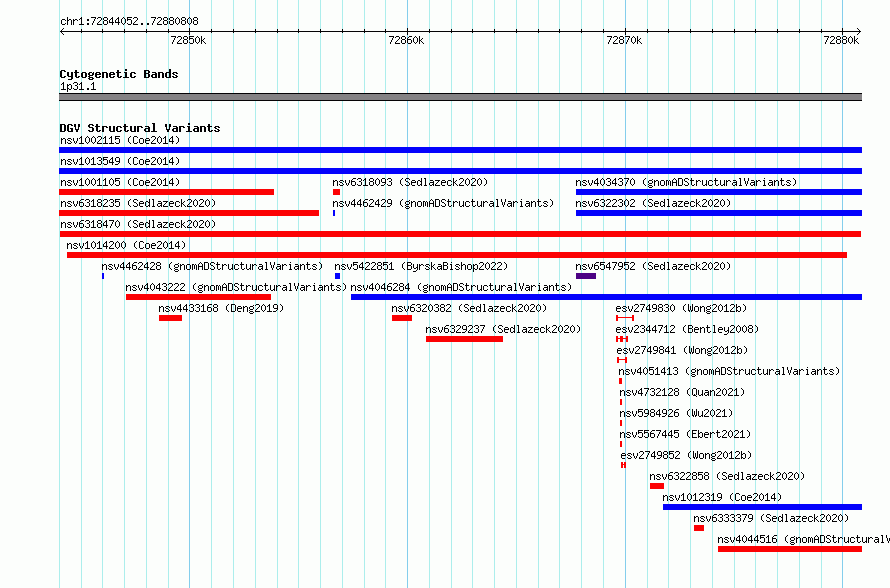
Task: Select the nsv6318093 (Sedlazeck2020) label
Action: (x=410, y=182)
